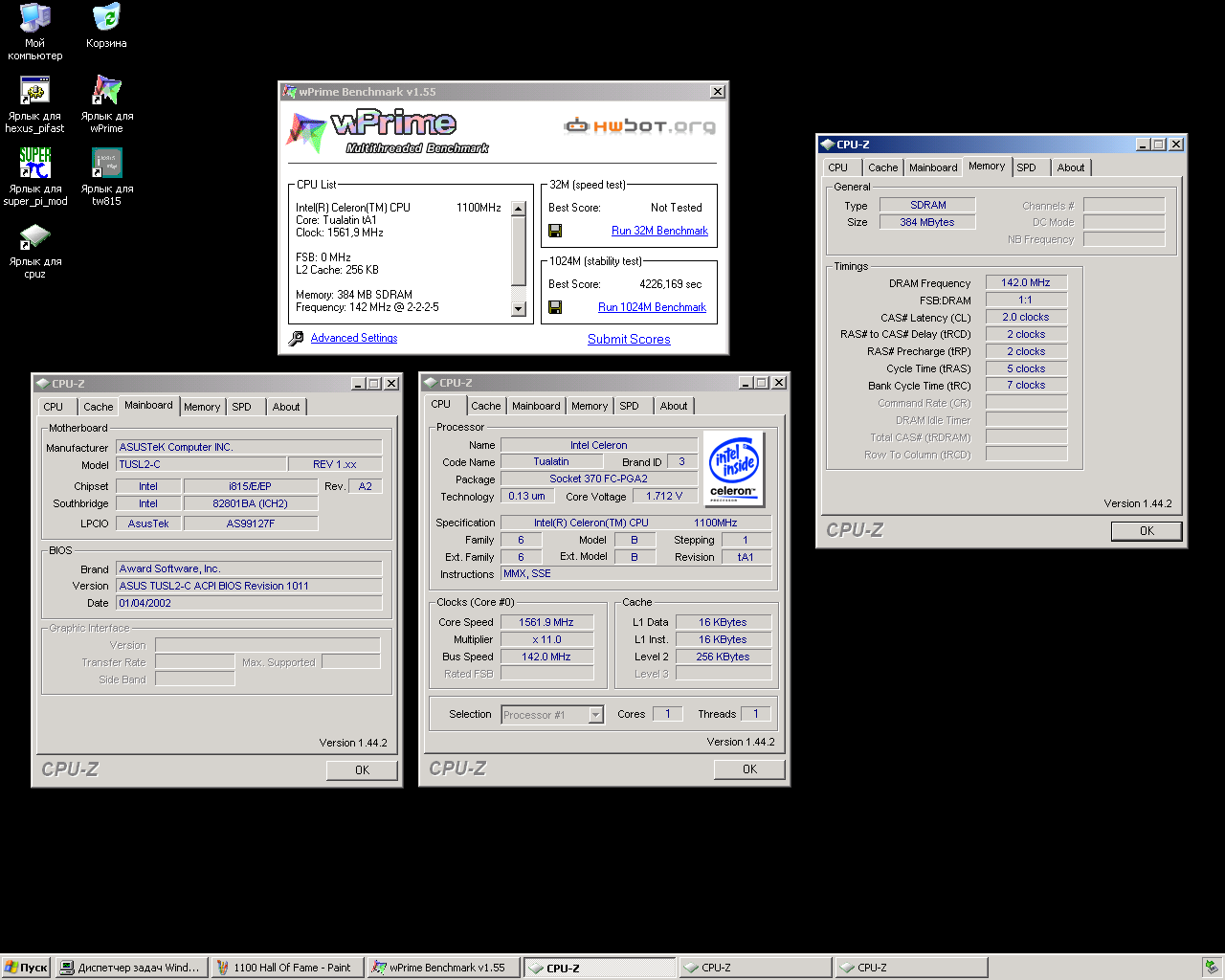The height and width of the screenshot is (980, 1225).
Task: Open Task Manager (Диспетчер задач) taskbar button
Action: click(x=130, y=968)
